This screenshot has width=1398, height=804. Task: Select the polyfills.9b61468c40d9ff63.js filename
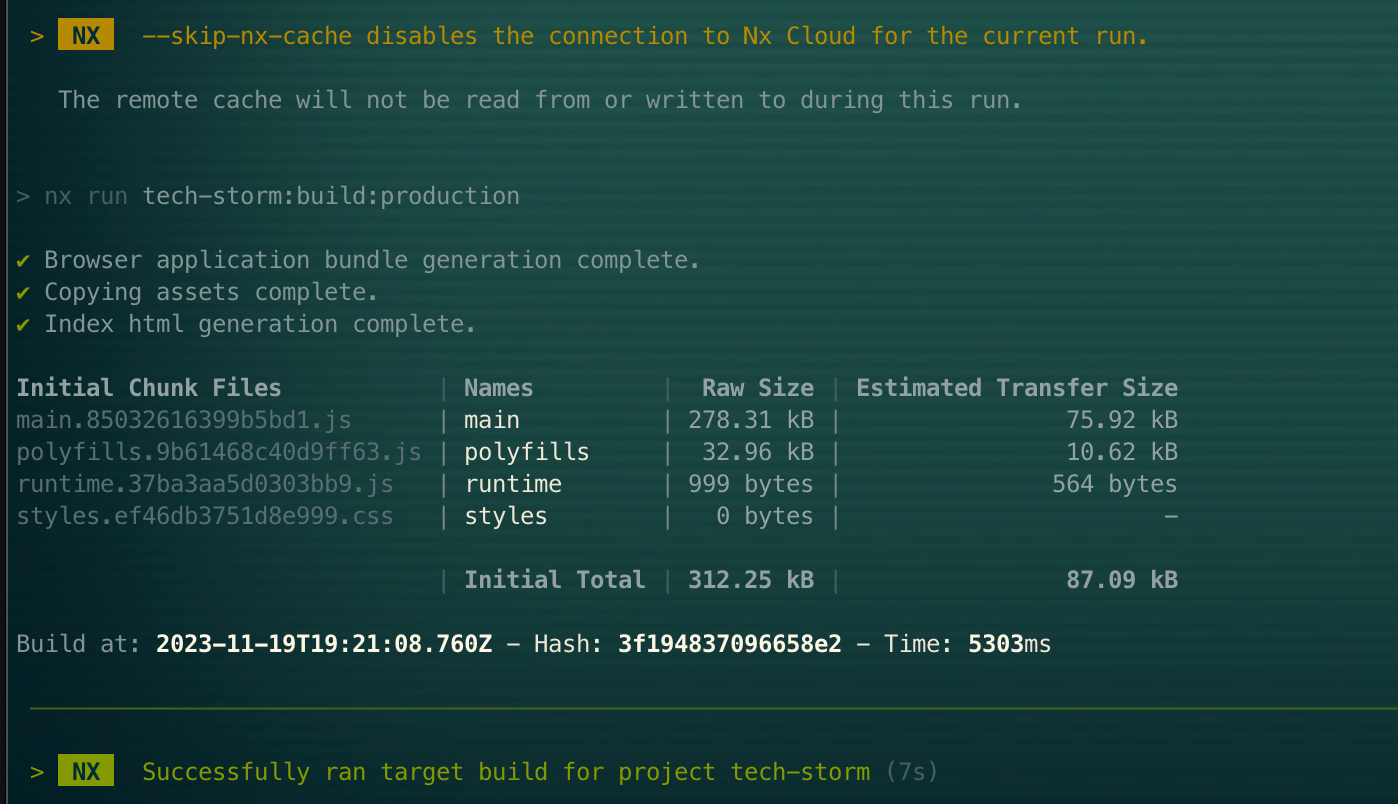tap(219, 452)
